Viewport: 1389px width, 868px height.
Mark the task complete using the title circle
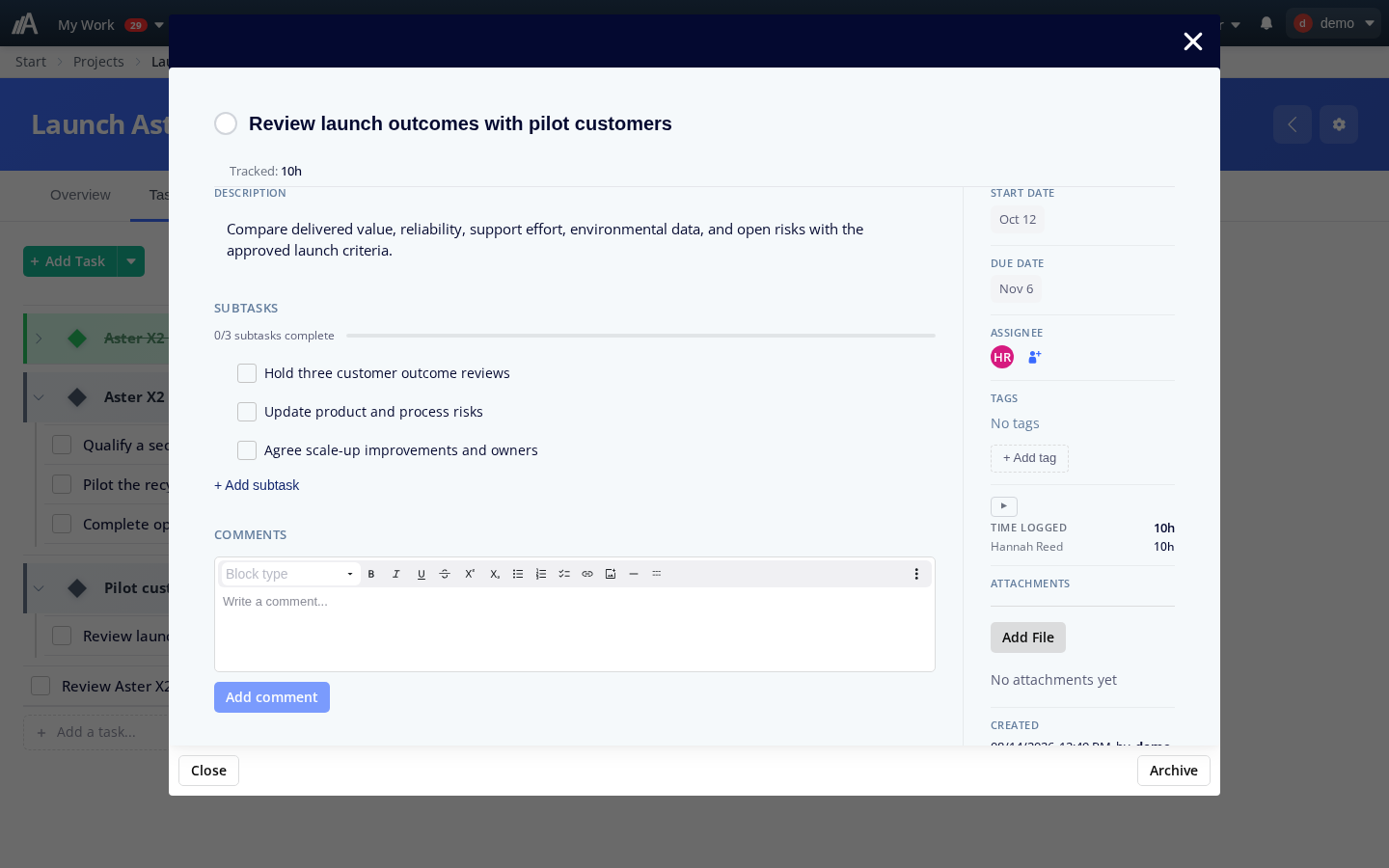coord(226,123)
